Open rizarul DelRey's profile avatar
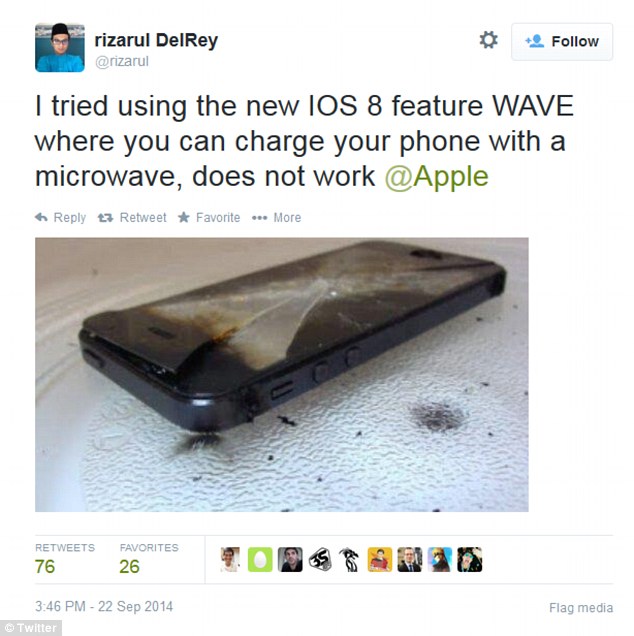 click(x=60, y=47)
